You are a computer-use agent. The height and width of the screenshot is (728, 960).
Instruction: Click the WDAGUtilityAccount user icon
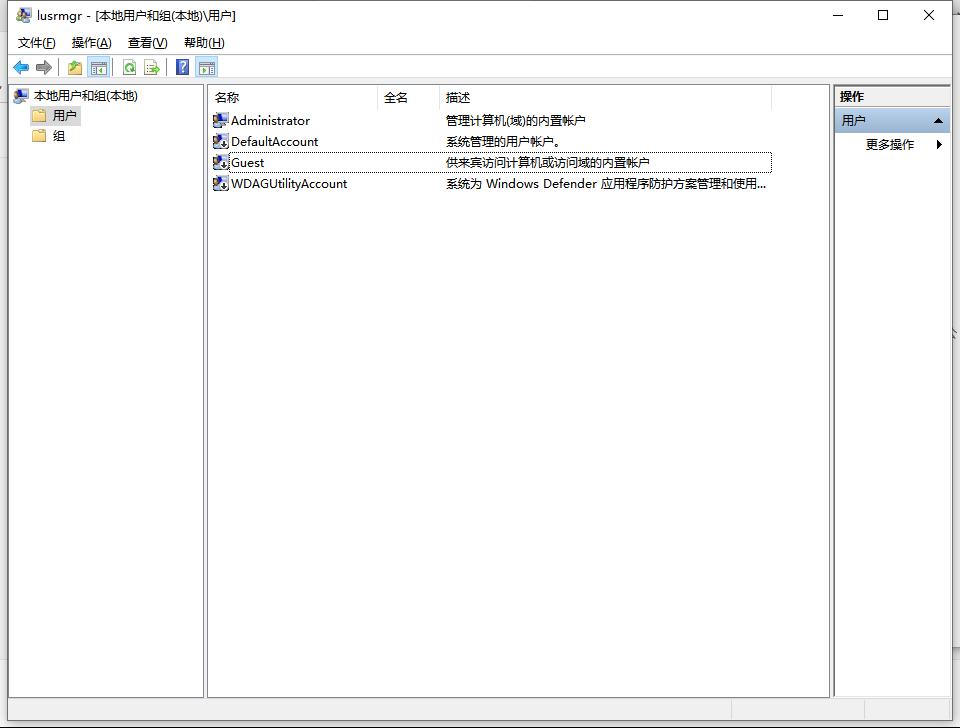click(220, 184)
